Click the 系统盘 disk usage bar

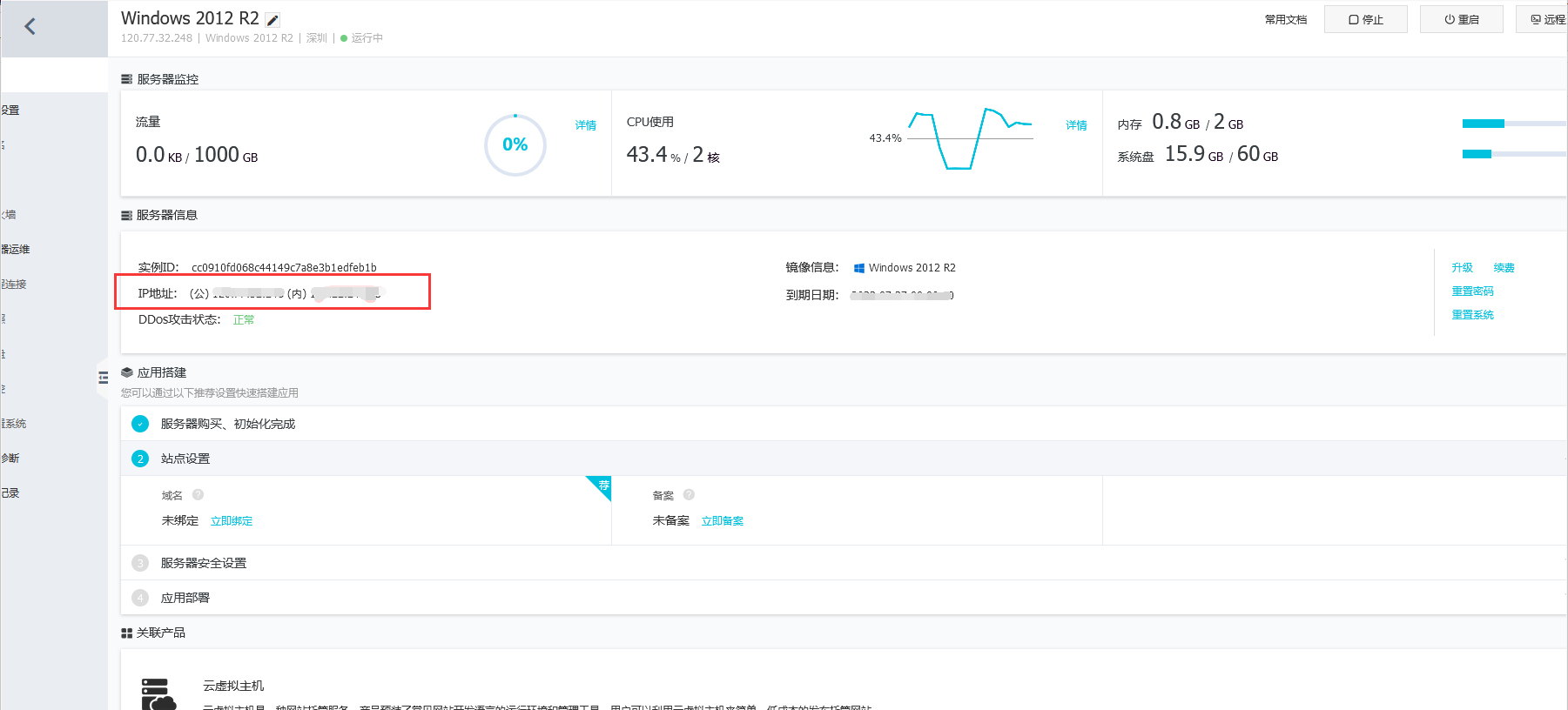pos(1514,154)
